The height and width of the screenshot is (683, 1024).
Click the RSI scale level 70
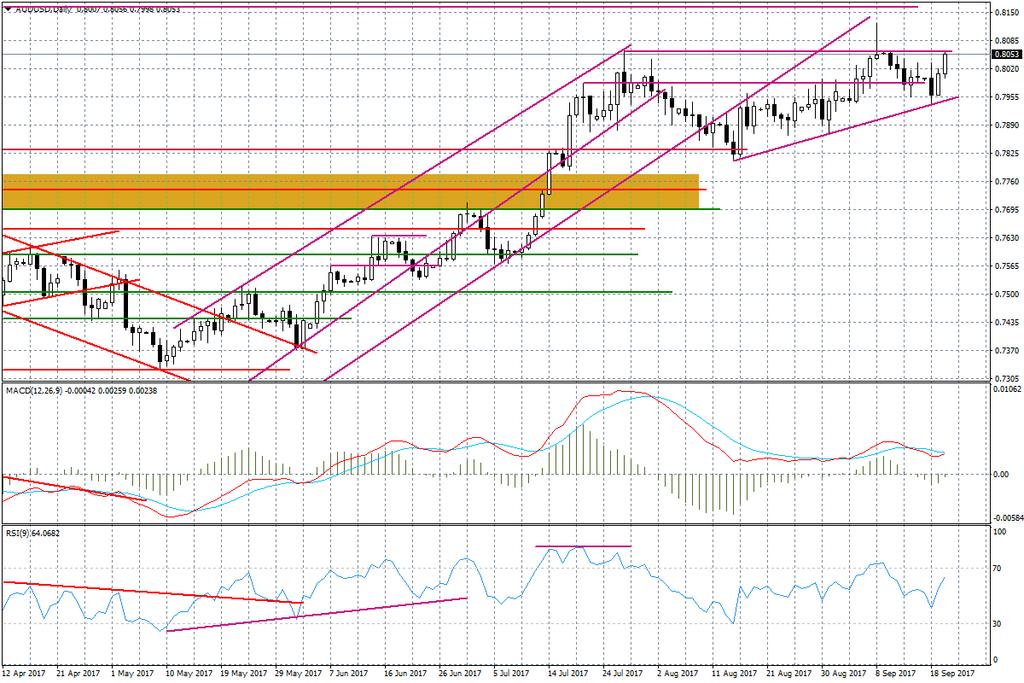(997, 569)
